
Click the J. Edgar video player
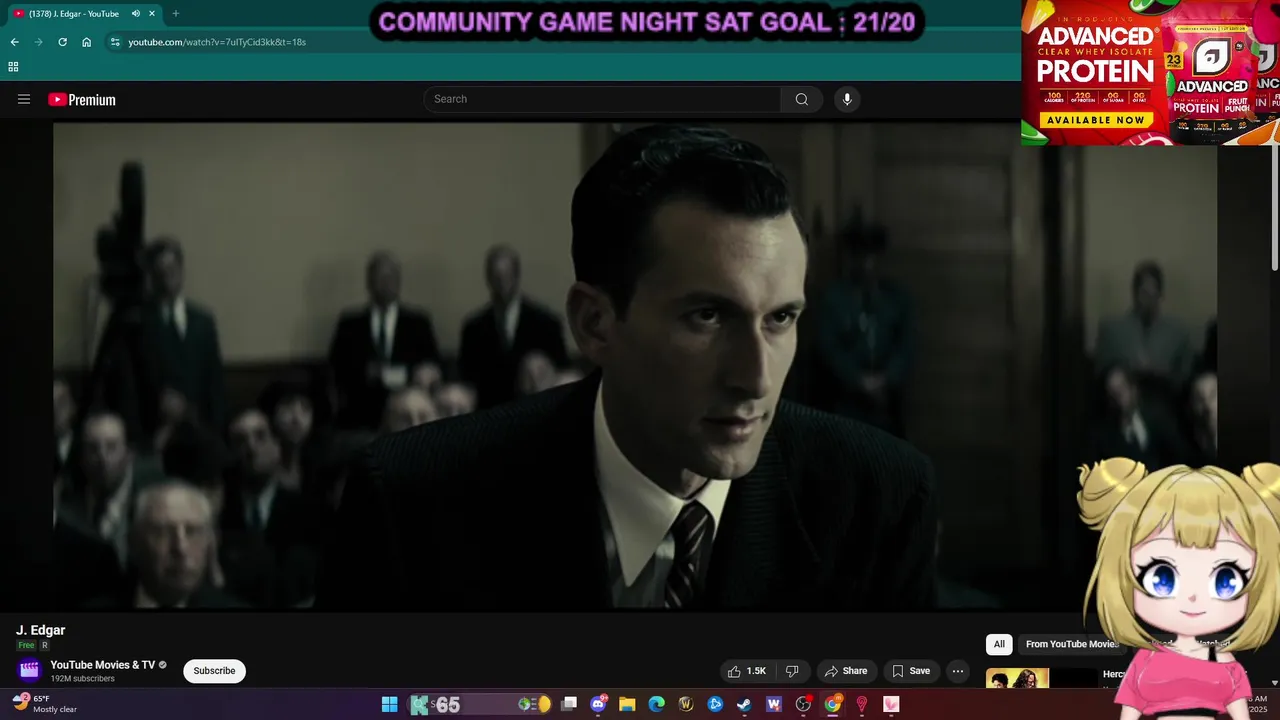[x=635, y=366]
